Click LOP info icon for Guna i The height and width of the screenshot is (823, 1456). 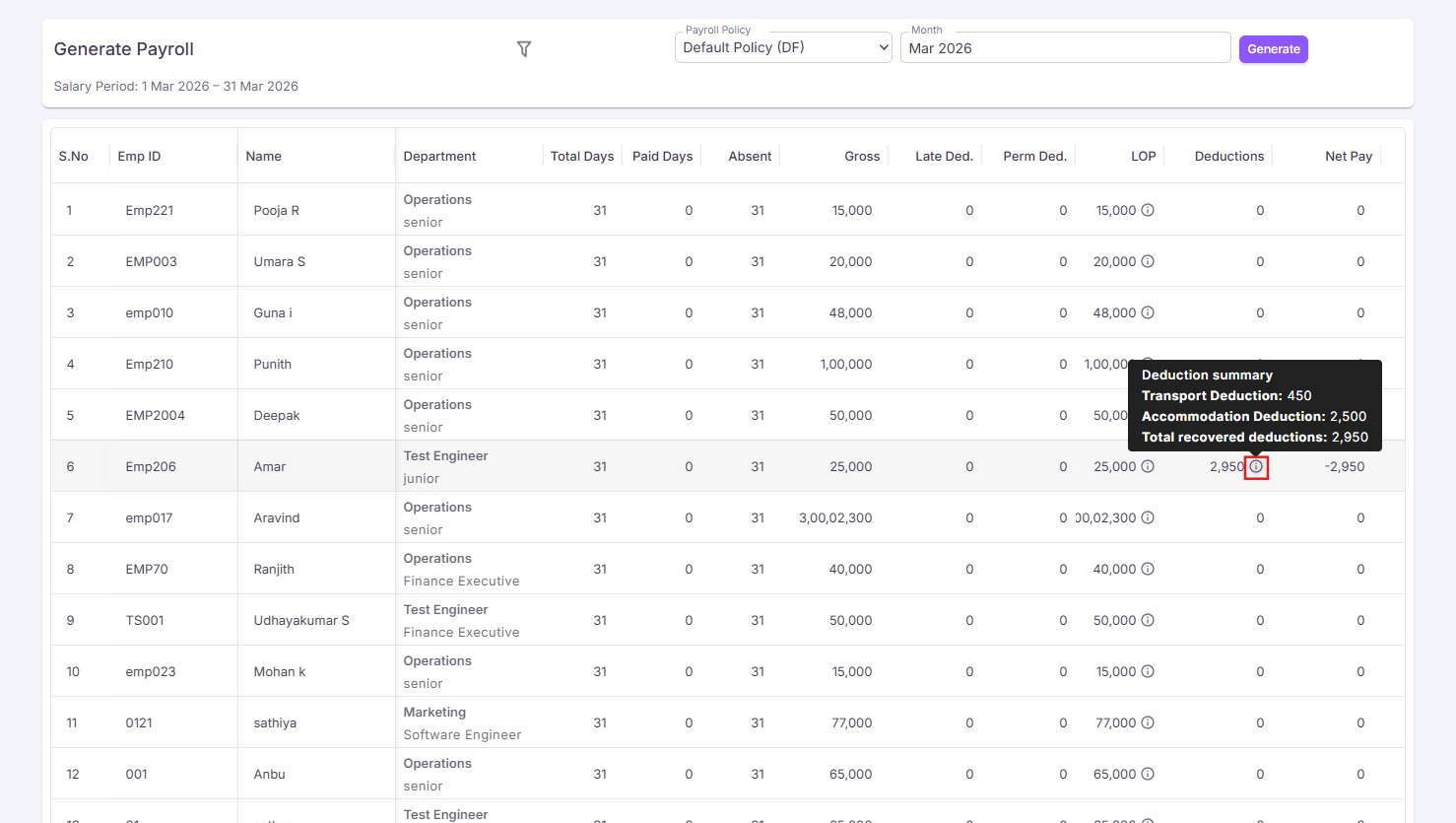pos(1148,312)
